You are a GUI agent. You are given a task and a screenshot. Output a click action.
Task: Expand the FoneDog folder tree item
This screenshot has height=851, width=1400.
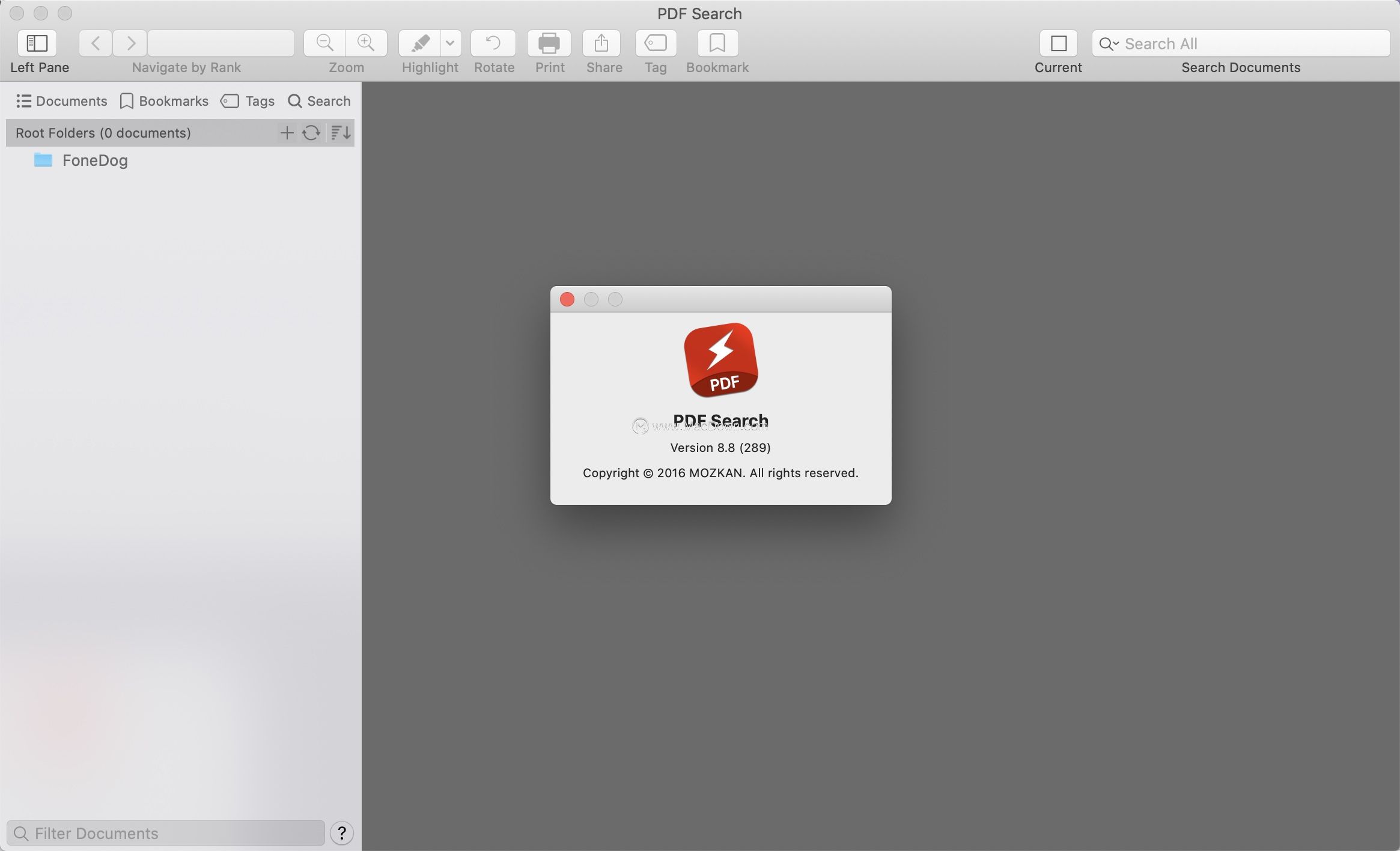tap(20, 159)
